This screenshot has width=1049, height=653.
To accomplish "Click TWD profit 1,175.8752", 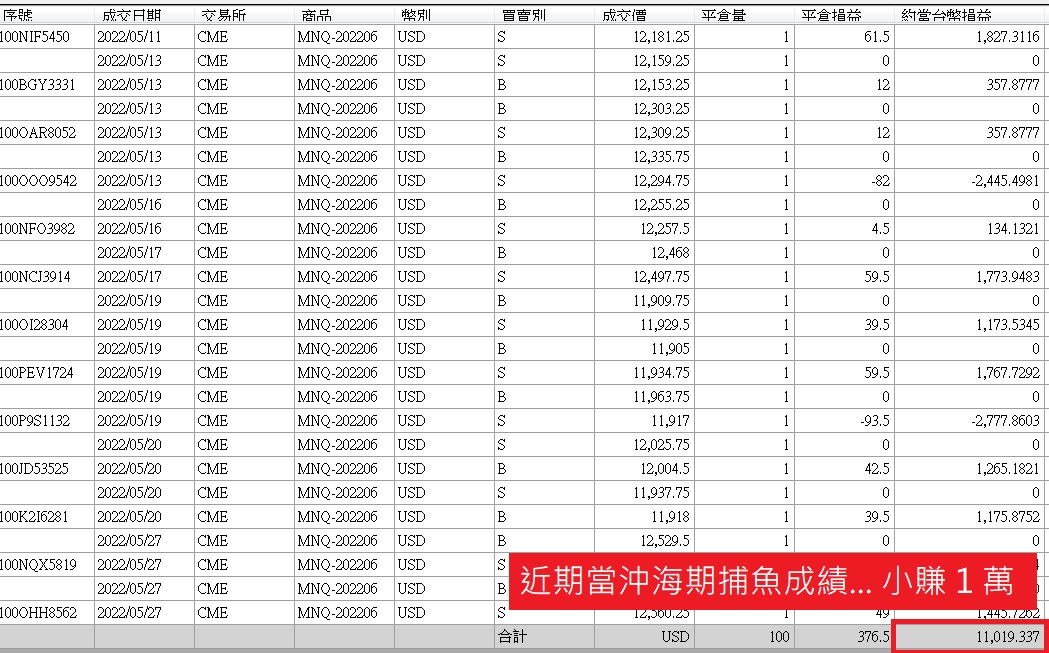I will click(x=1008, y=517).
